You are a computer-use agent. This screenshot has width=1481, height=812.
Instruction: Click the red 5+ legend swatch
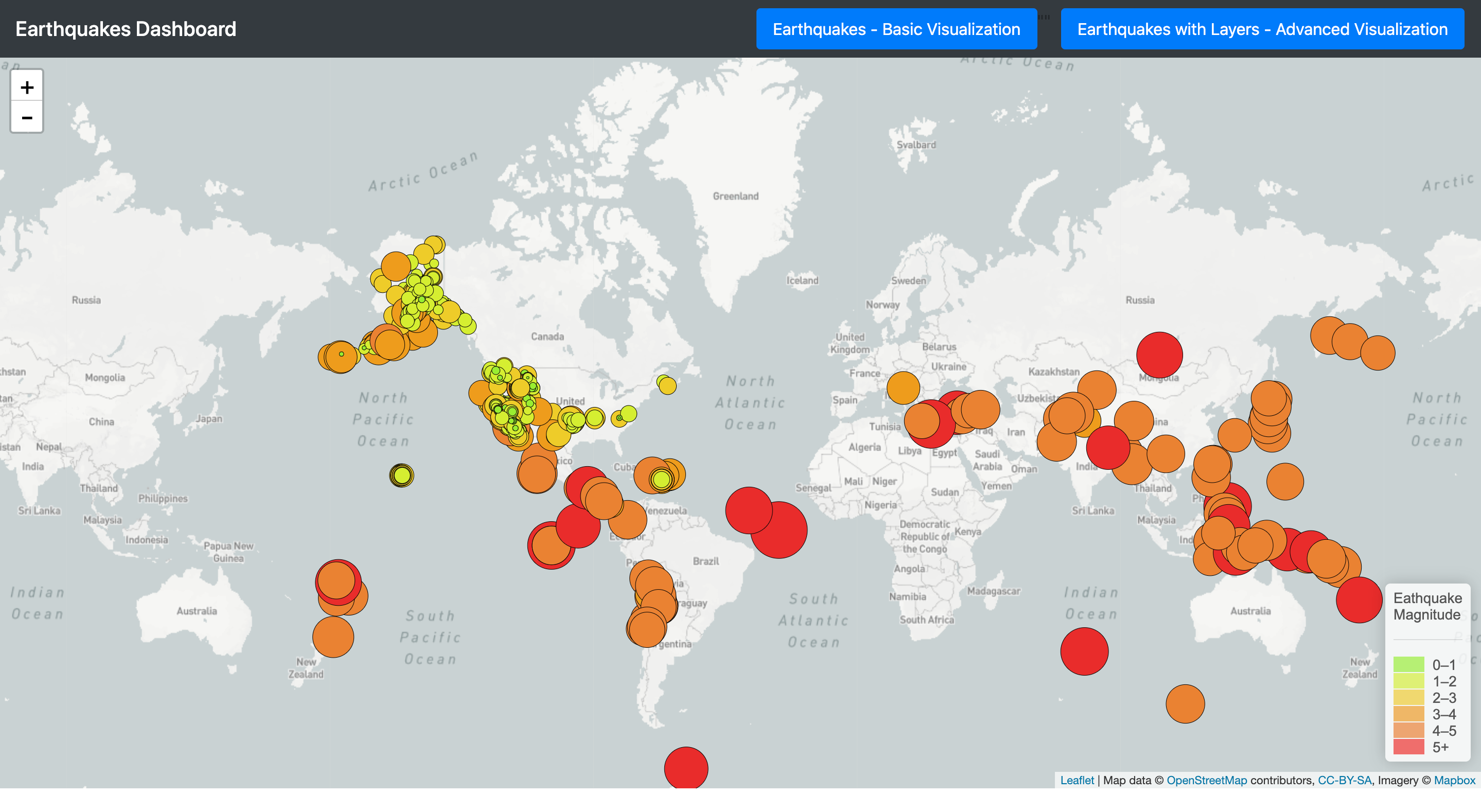coord(1408,747)
